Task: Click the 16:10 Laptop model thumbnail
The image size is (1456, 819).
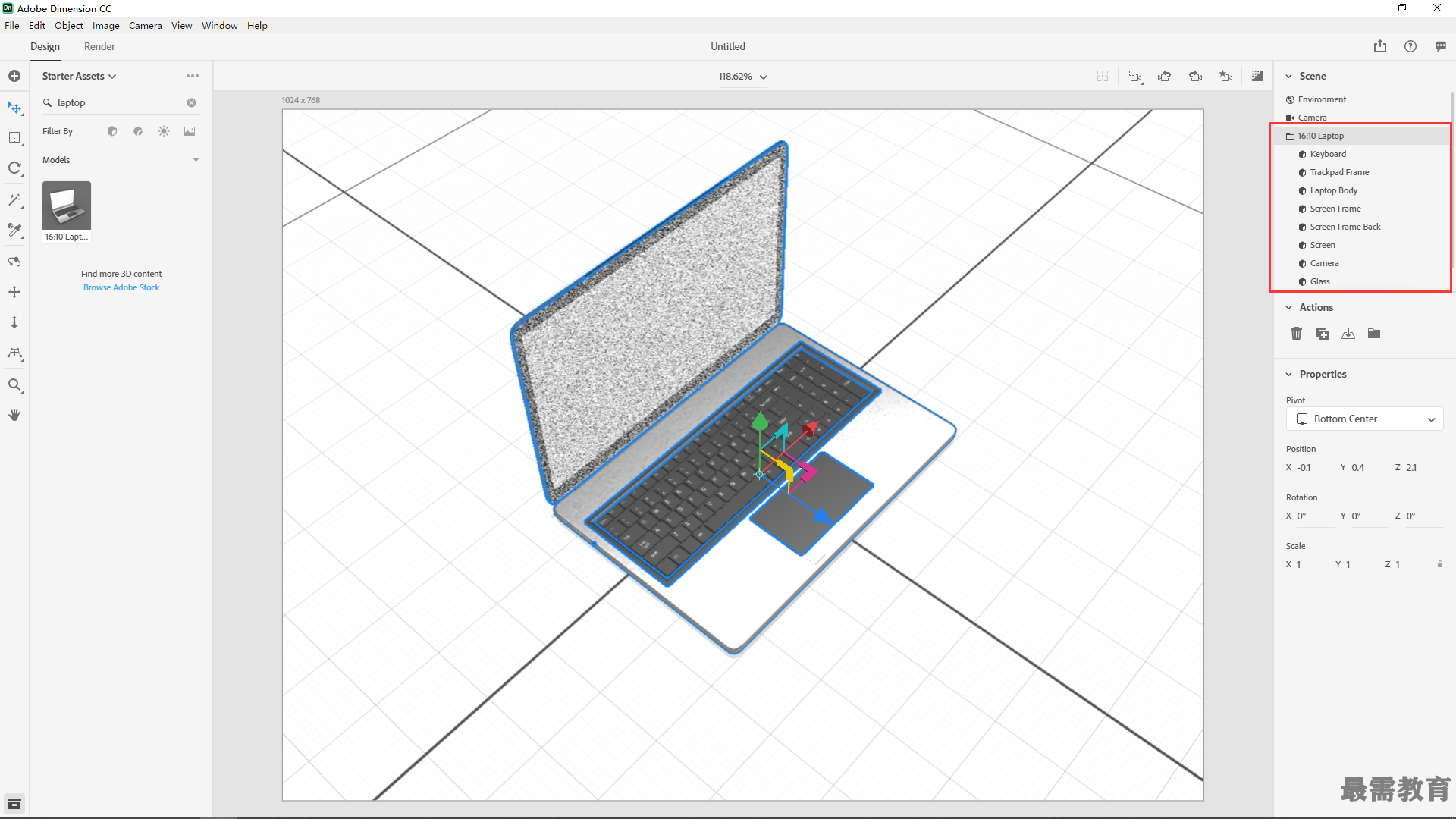Action: [x=67, y=206]
